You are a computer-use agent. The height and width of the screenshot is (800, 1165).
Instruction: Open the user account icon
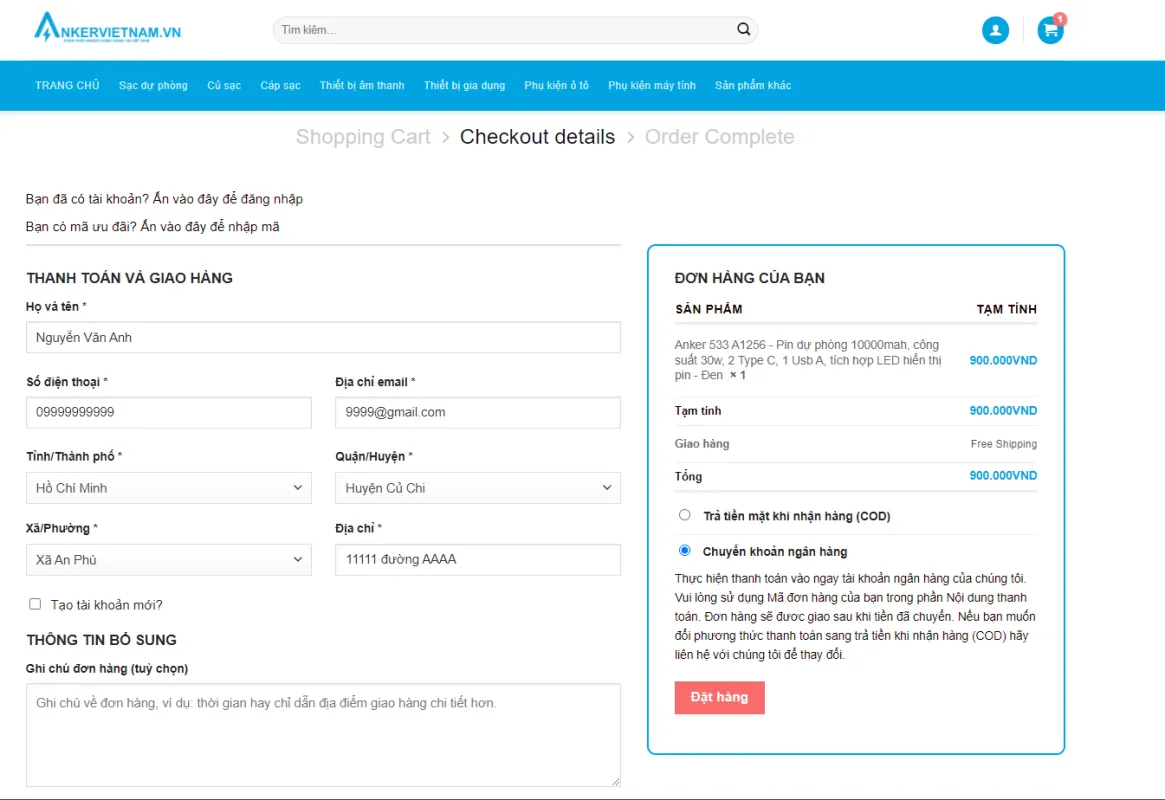pyautogui.click(x=995, y=30)
